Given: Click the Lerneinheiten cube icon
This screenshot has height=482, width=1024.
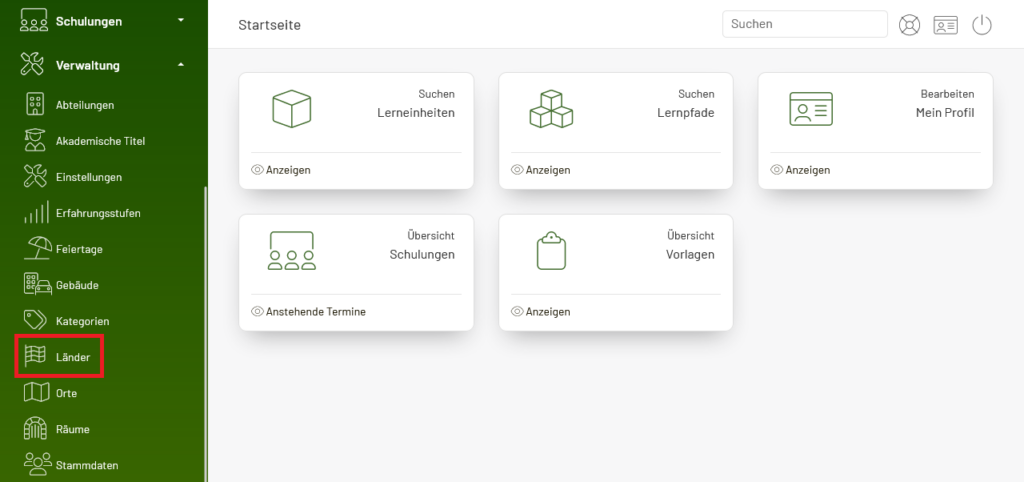Looking at the screenshot, I should tap(291, 108).
